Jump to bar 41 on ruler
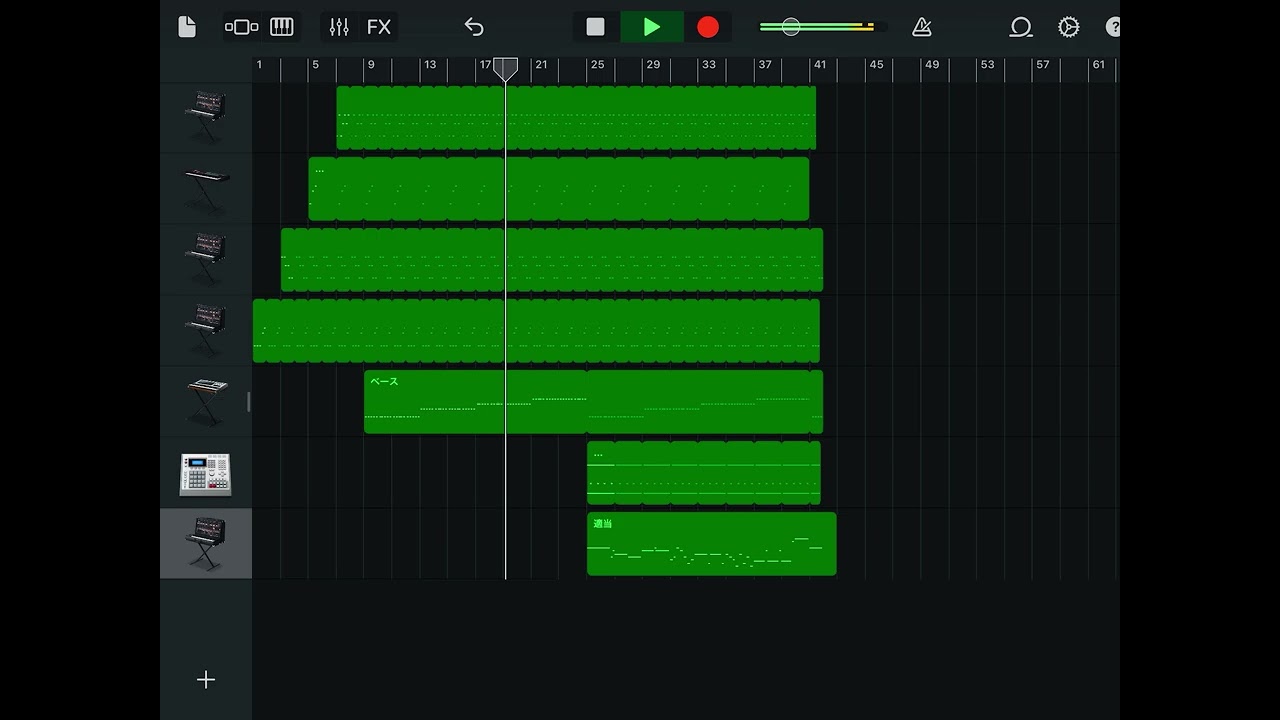 point(820,65)
